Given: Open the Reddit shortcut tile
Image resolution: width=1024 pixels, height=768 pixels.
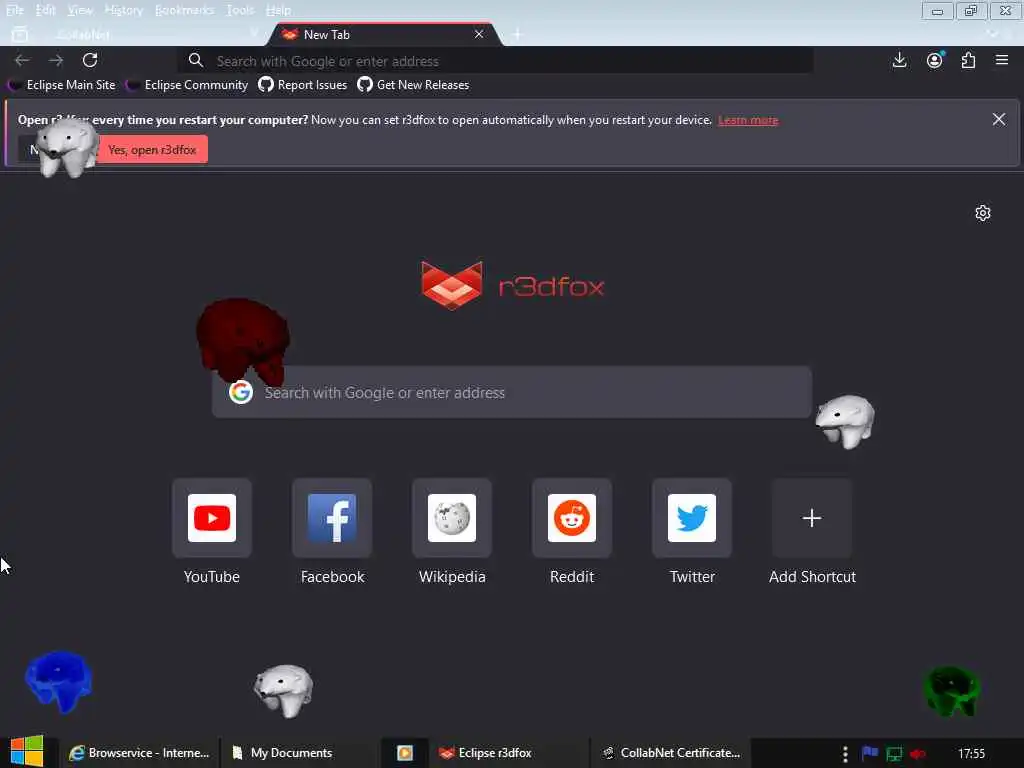Looking at the screenshot, I should click(x=572, y=518).
